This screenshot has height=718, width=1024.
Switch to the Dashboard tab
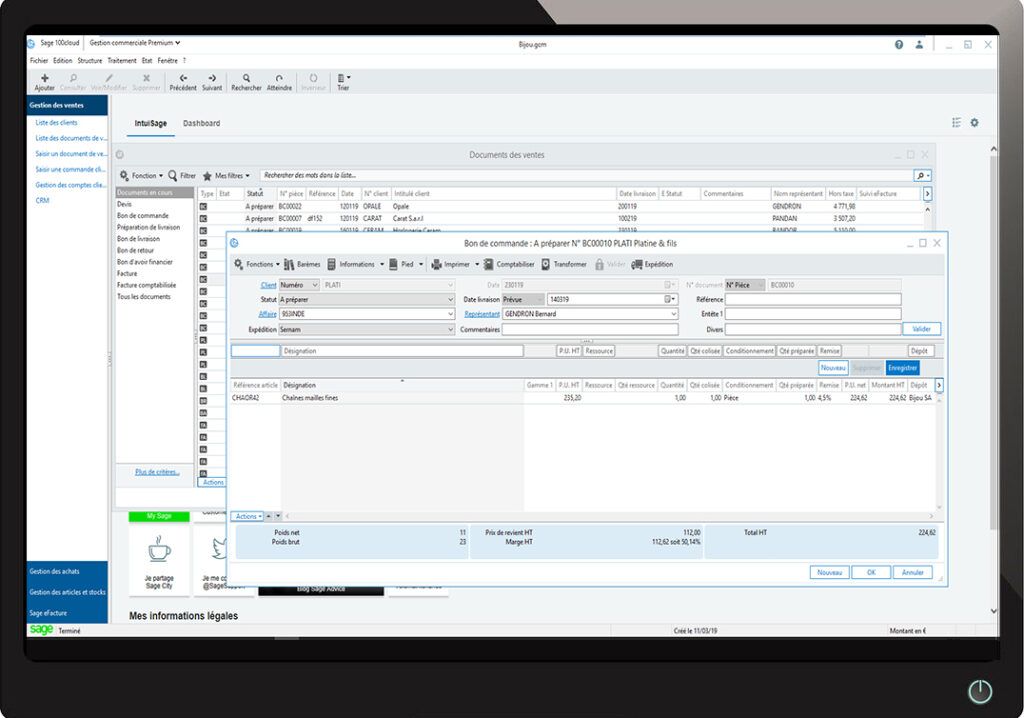(201, 124)
